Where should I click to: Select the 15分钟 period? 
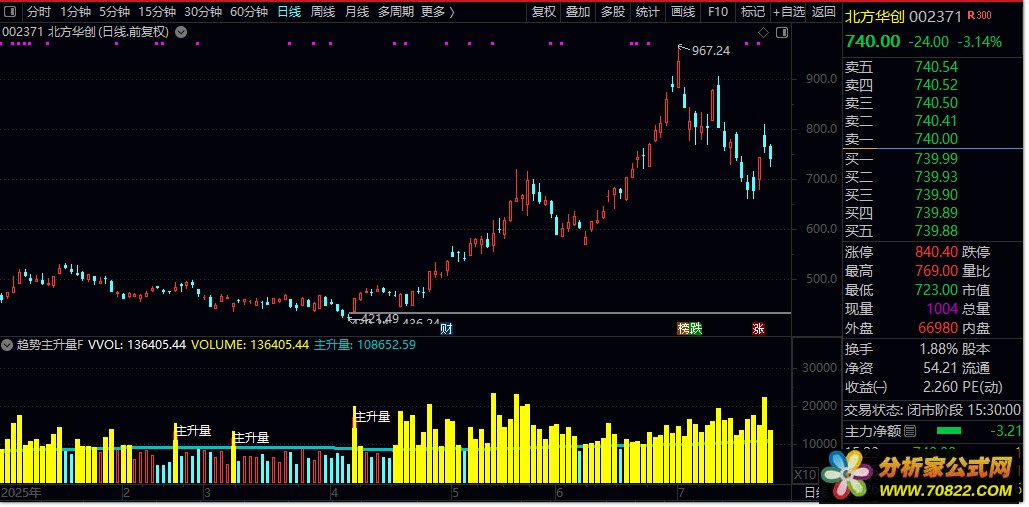157,12
